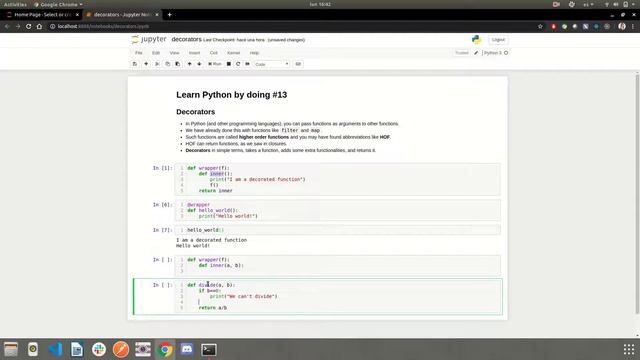Open the Kernel menu in Jupyter
The image size is (640, 360).
233,53
